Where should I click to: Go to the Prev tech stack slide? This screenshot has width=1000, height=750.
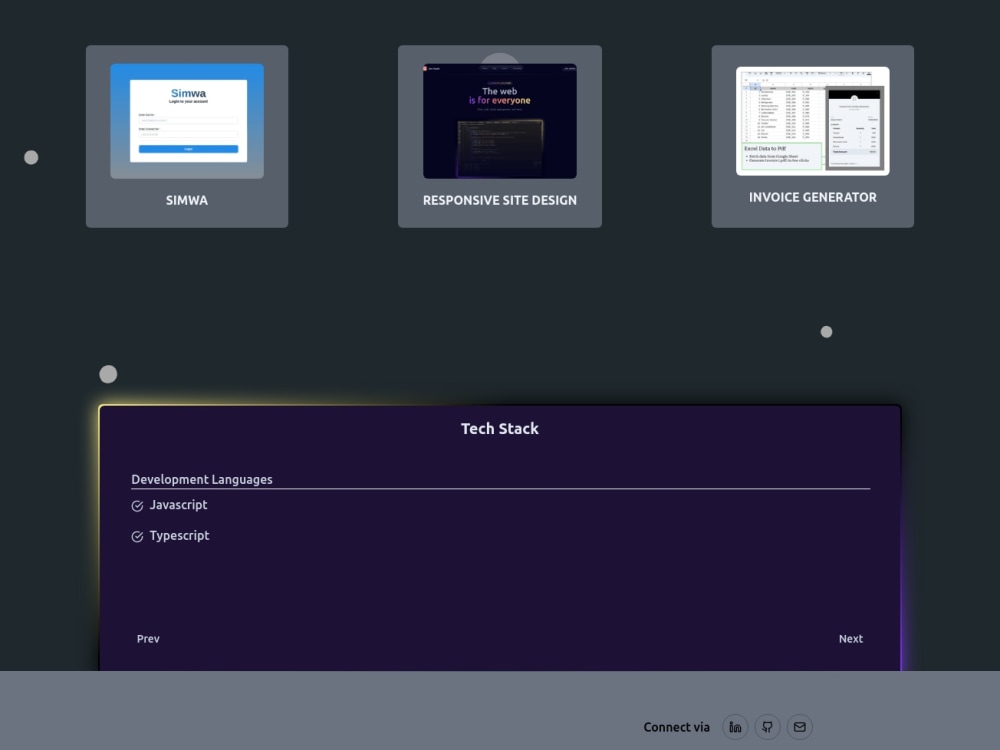(x=148, y=638)
